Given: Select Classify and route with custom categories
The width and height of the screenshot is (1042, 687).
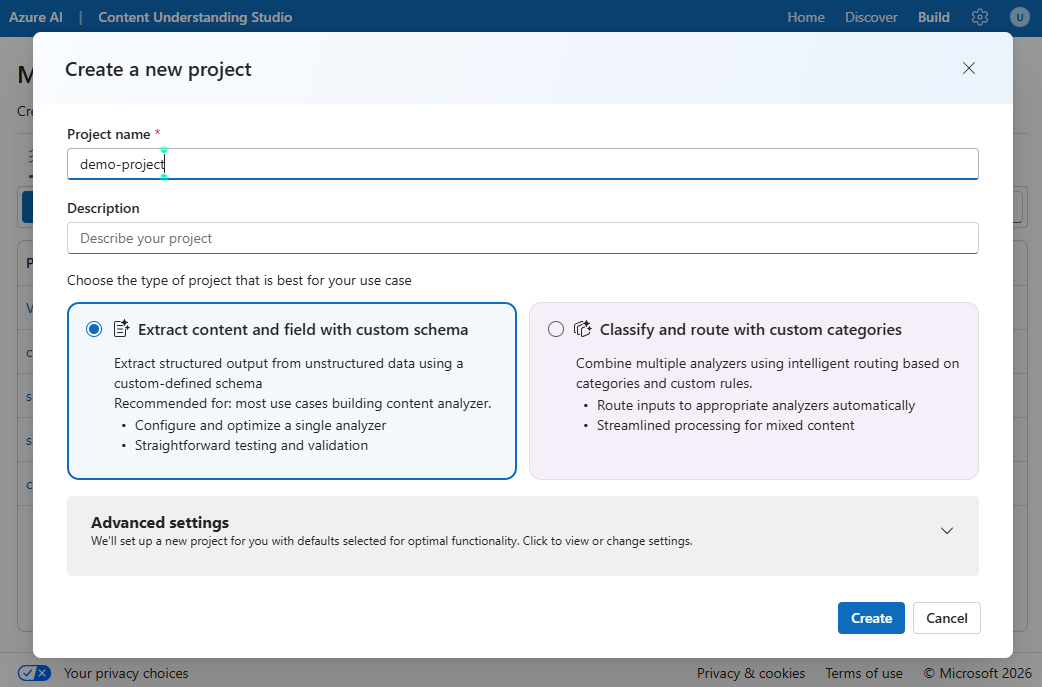Looking at the screenshot, I should tap(555, 328).
